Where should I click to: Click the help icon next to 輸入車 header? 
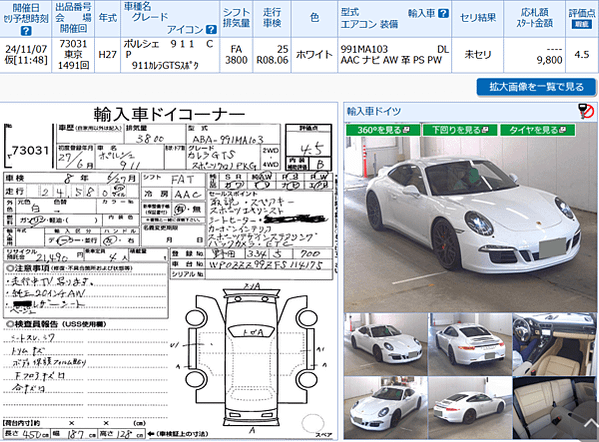click(x=443, y=13)
